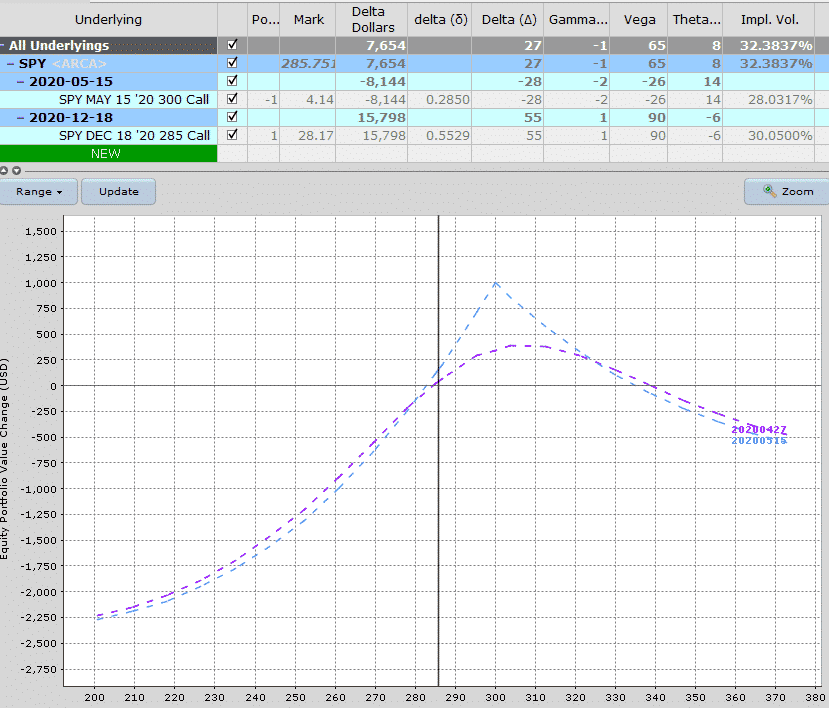Click the SPY mark price 285.751
829x708 pixels.
click(x=308, y=63)
